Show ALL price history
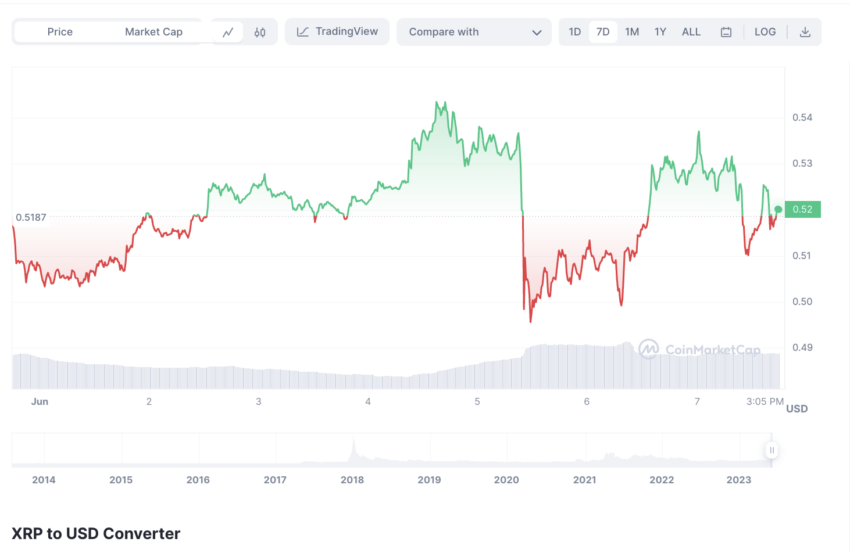The height and width of the screenshot is (553, 850). [x=691, y=32]
